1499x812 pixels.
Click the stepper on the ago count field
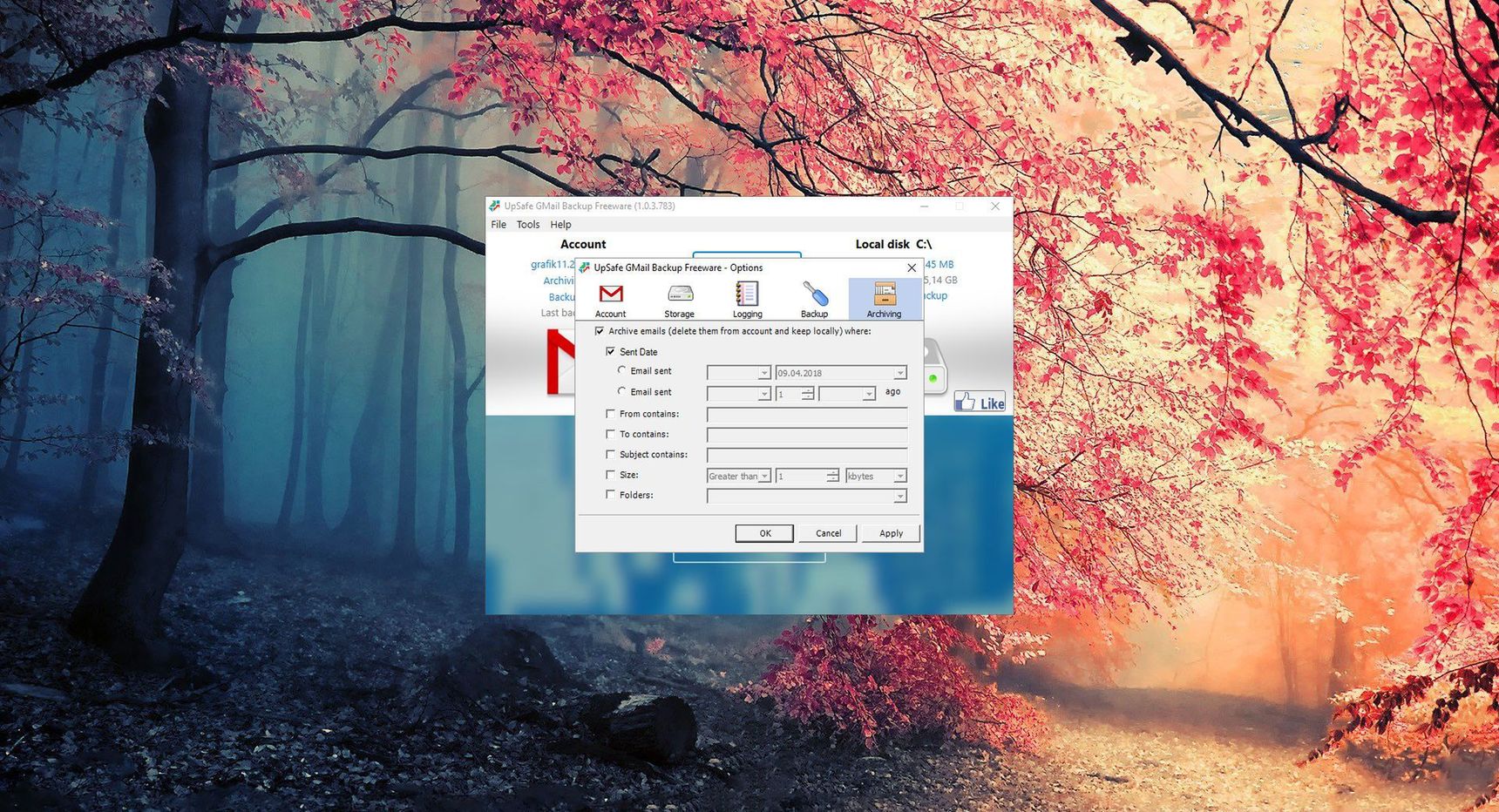coord(808,394)
